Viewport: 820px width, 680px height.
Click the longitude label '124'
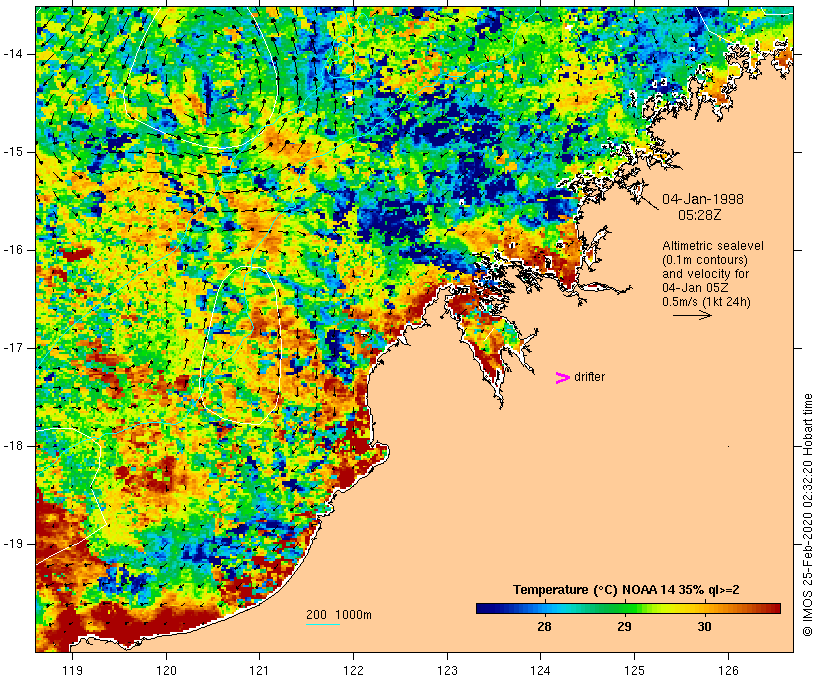pyautogui.click(x=541, y=671)
